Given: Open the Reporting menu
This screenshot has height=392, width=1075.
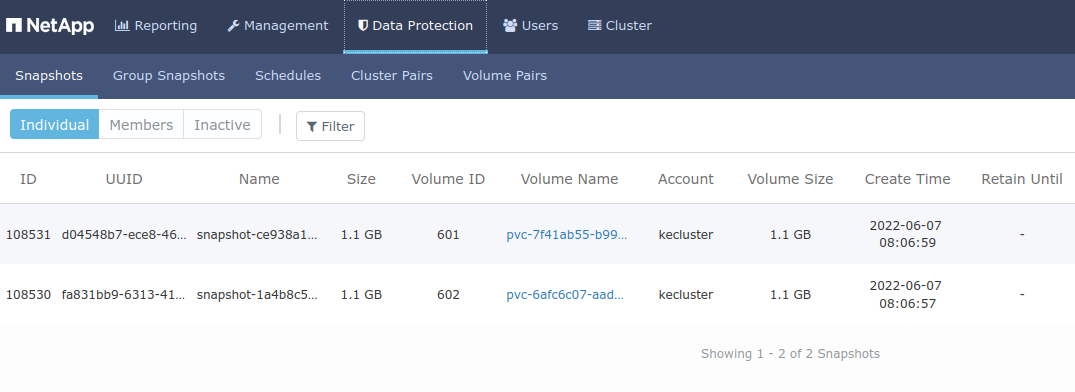Looking at the screenshot, I should pyautogui.click(x=156, y=25).
